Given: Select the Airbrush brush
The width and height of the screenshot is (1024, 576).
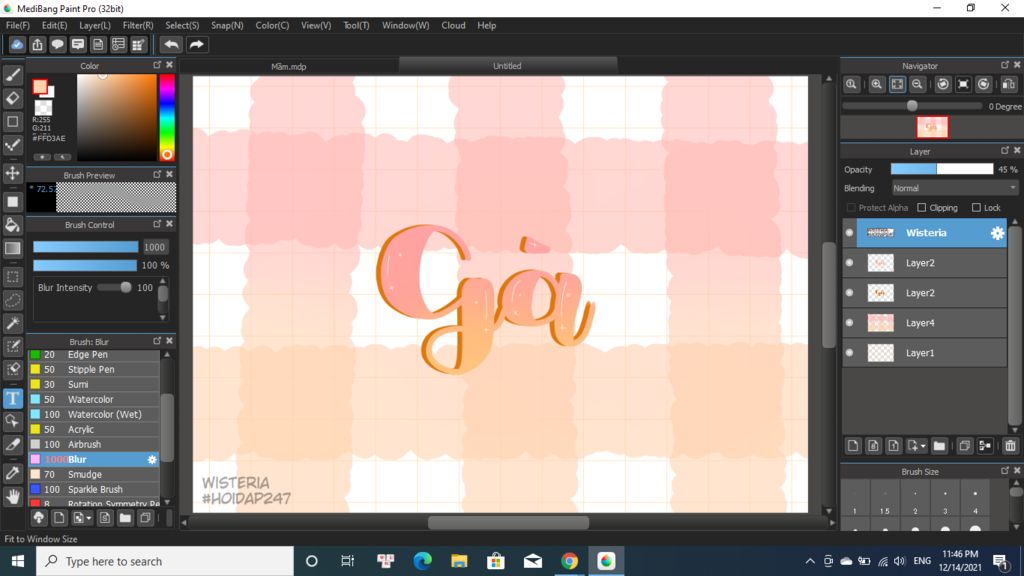Looking at the screenshot, I should tap(93, 445).
